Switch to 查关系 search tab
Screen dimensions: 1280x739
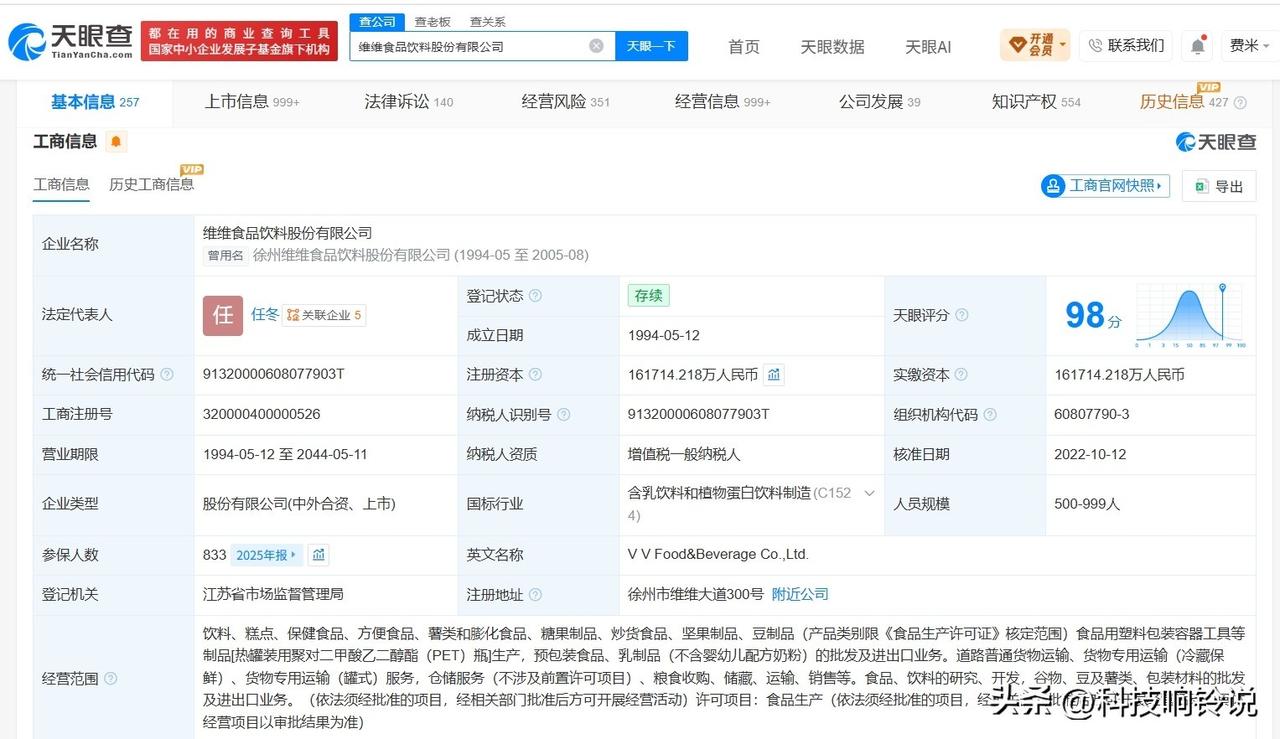pyautogui.click(x=487, y=22)
